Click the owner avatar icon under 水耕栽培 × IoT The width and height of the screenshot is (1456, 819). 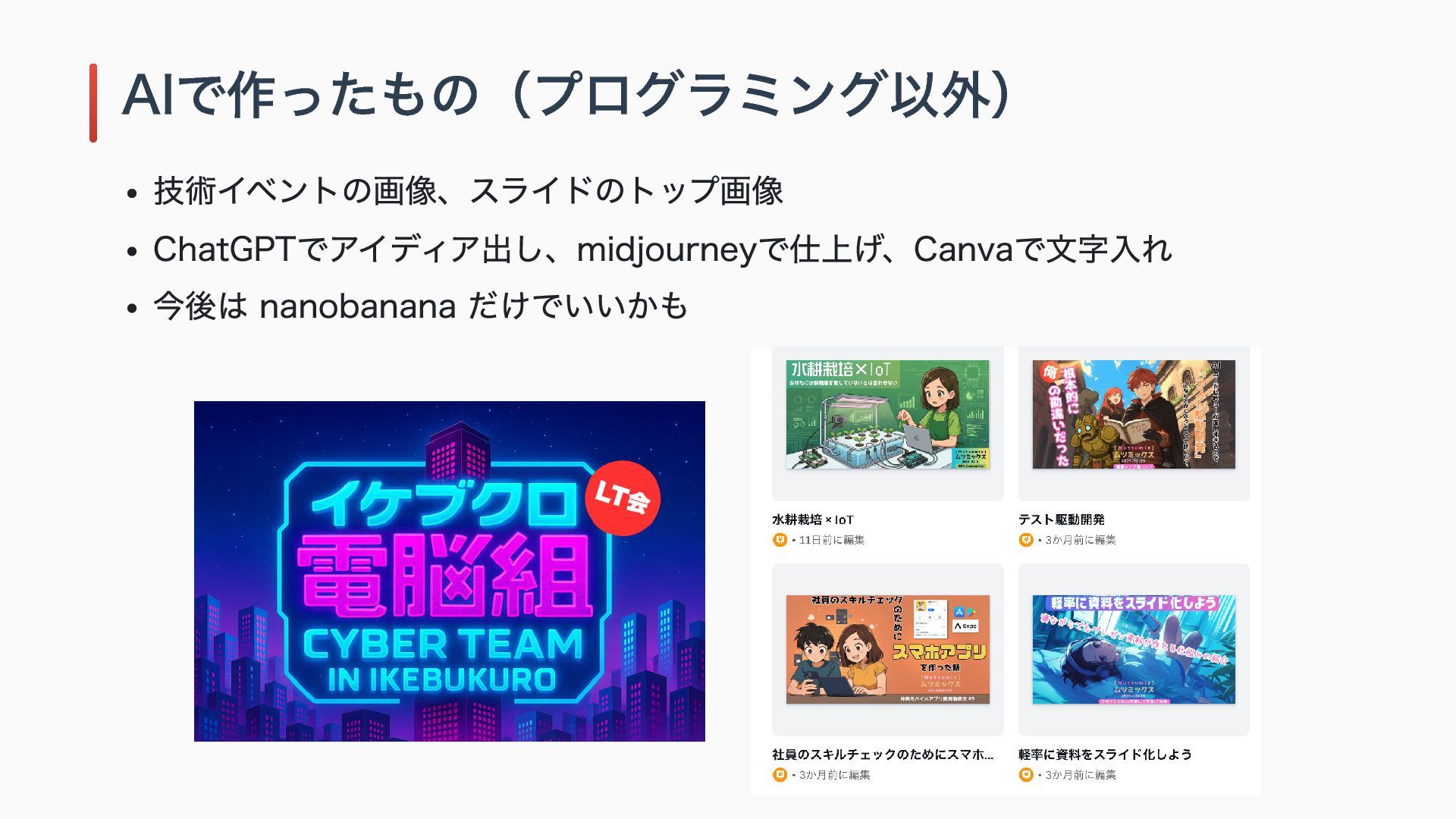[x=780, y=540]
